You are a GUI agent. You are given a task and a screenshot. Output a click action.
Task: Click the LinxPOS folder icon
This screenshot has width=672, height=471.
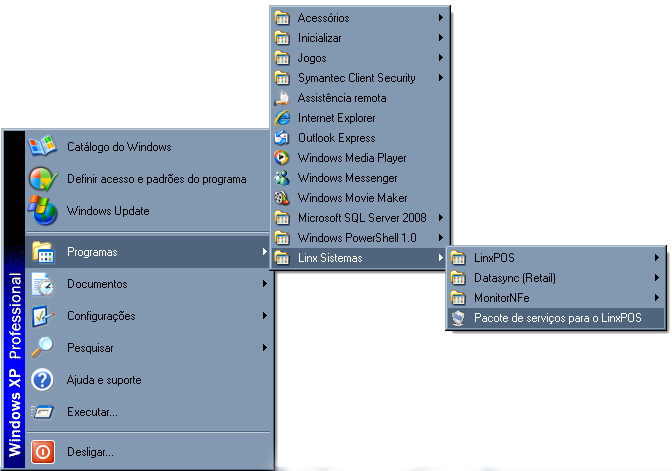(458, 258)
